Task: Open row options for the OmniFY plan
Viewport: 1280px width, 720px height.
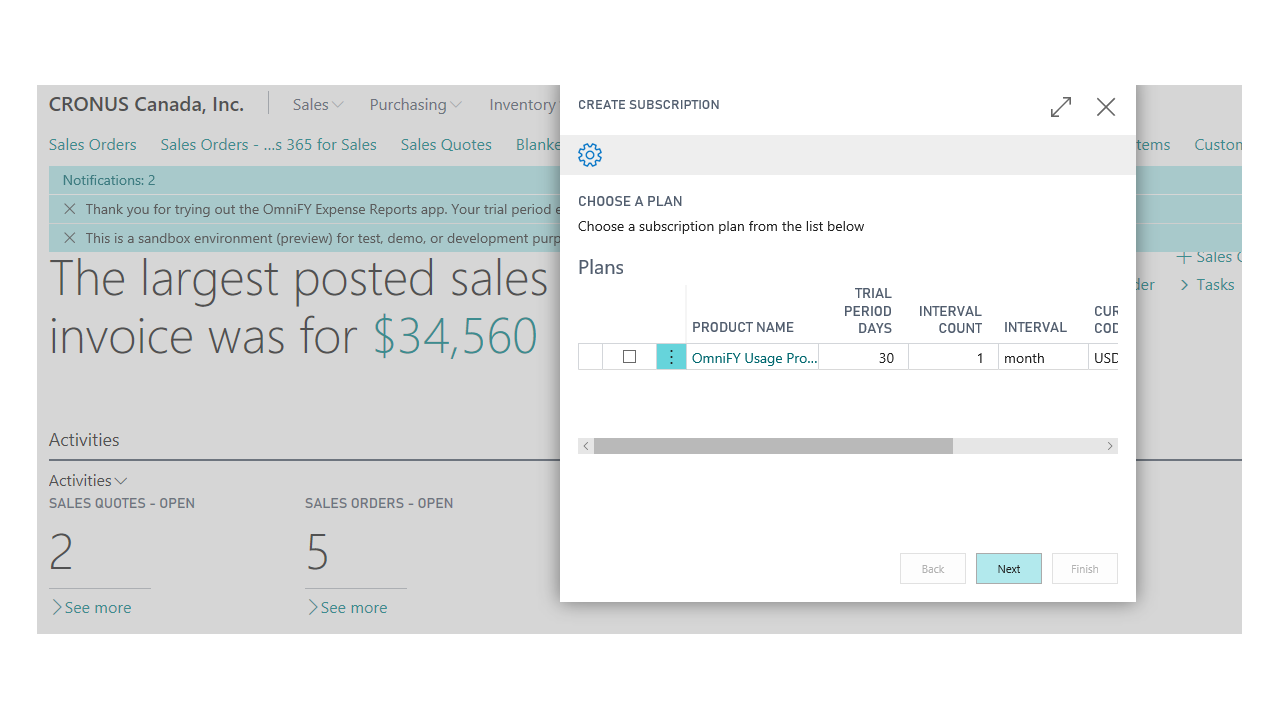Action: pyautogui.click(x=671, y=357)
